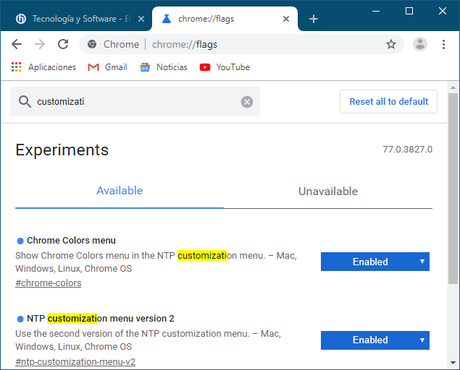Image resolution: width=460 pixels, height=370 pixels.
Task: Click the address bar URL chrome://flags
Action: click(185, 44)
